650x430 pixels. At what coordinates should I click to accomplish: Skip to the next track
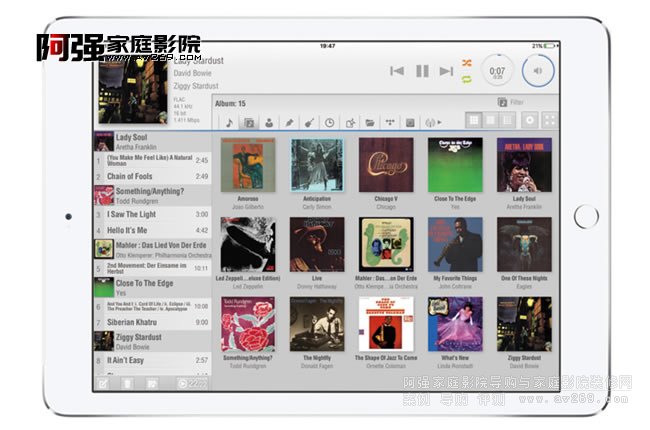pyautogui.click(x=446, y=71)
